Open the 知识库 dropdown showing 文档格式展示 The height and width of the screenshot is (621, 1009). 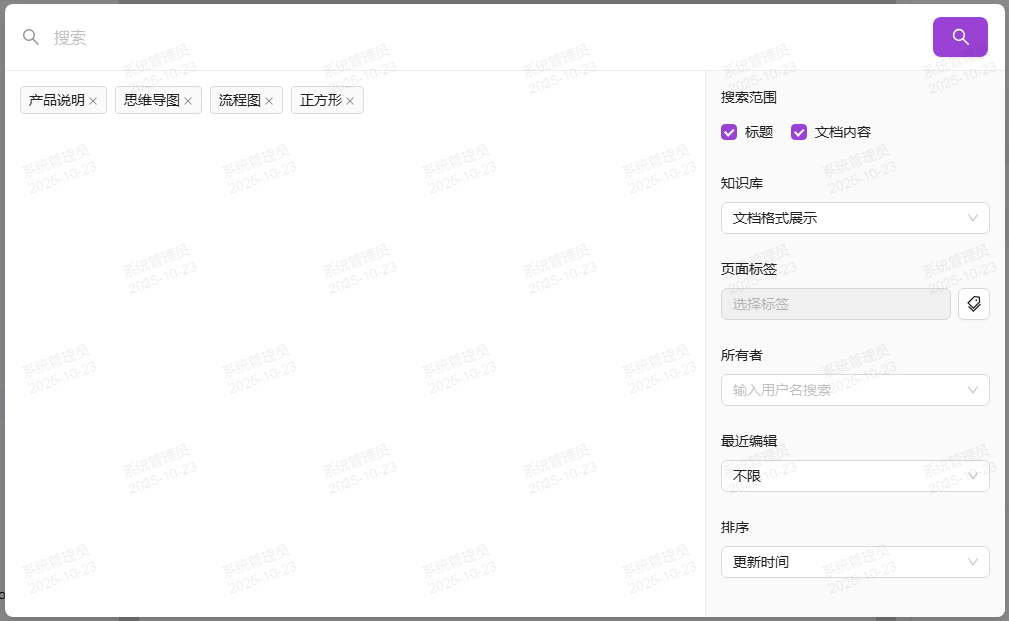click(x=855, y=218)
